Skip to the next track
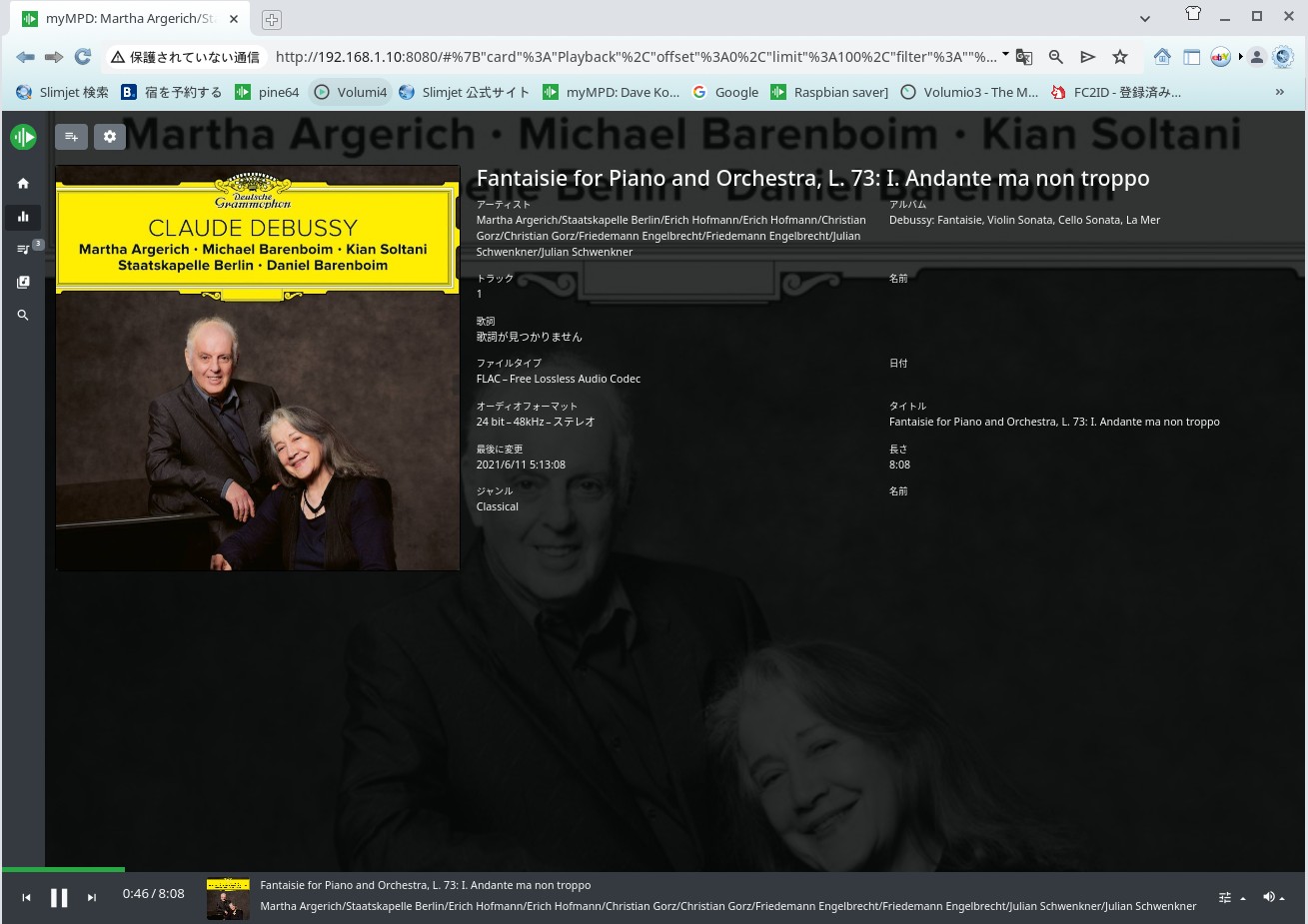This screenshot has width=1308, height=924. pyautogui.click(x=92, y=898)
